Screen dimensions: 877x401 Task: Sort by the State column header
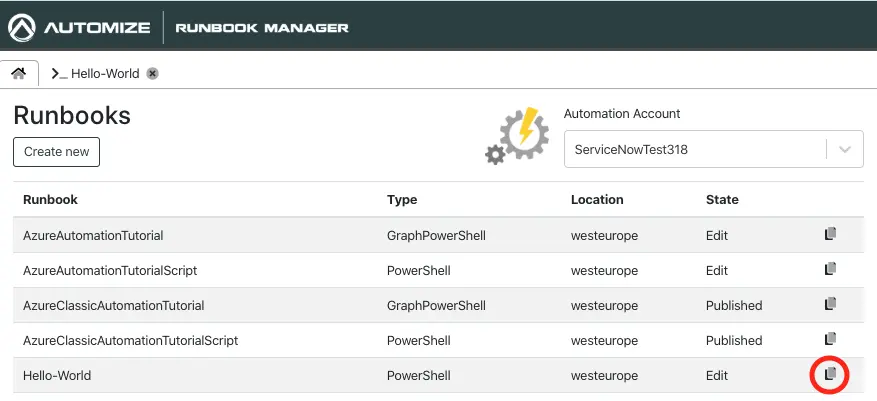tap(722, 200)
